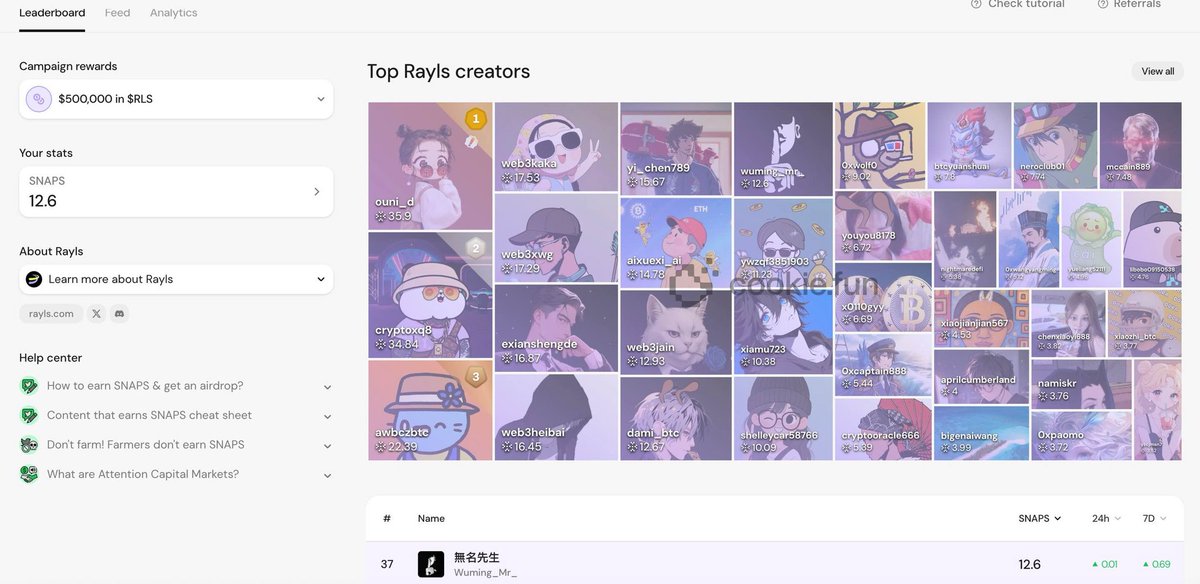Open the Feed tab
The image size is (1200, 584).
pyautogui.click(x=117, y=13)
